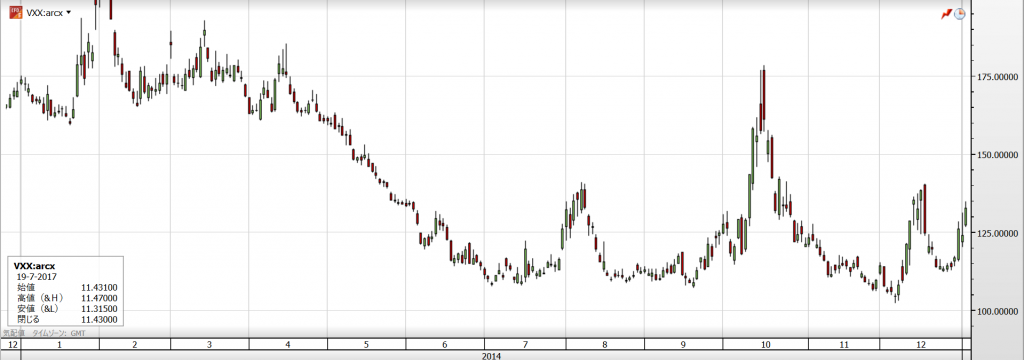The height and width of the screenshot is (360, 1024).
Task: Open the VXX:arcx symbol dropdown arrow
Action: click(x=69, y=12)
